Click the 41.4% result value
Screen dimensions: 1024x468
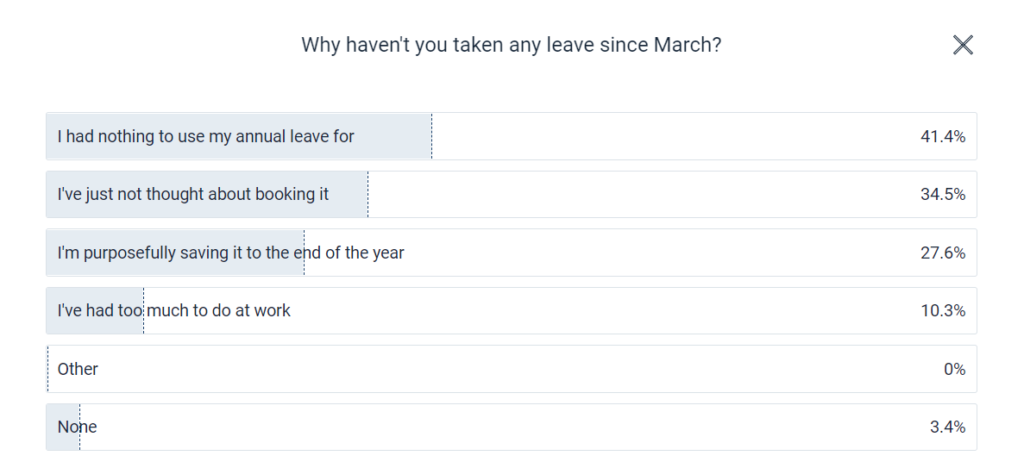pyautogui.click(x=942, y=136)
